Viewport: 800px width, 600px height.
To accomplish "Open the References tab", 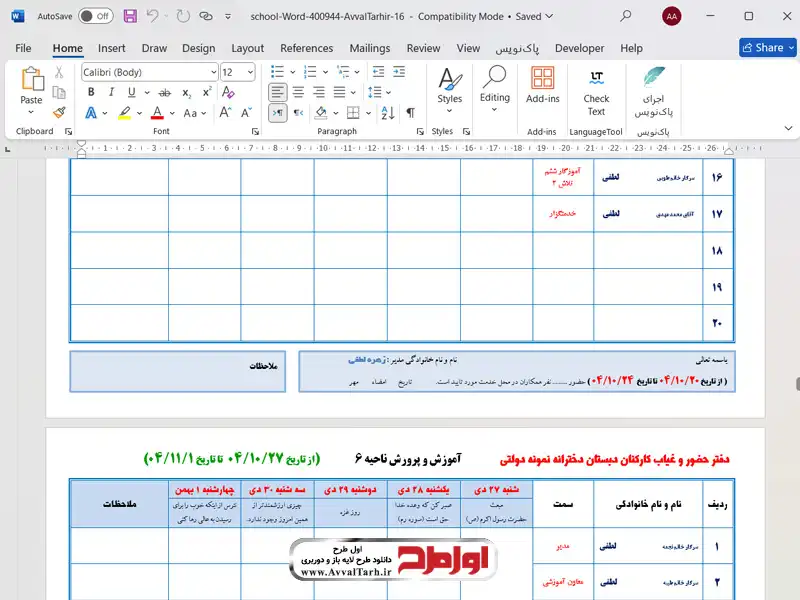I will [306, 48].
